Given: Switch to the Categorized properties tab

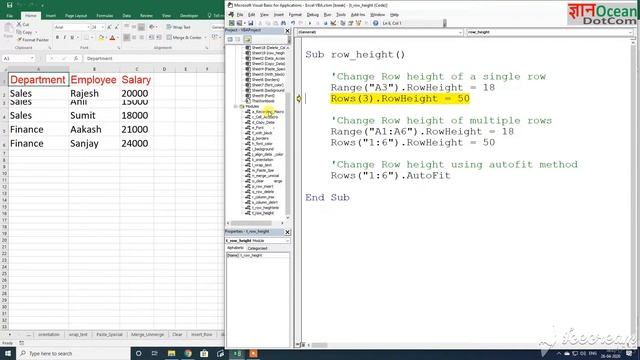Looking at the screenshot, I should point(258,248).
